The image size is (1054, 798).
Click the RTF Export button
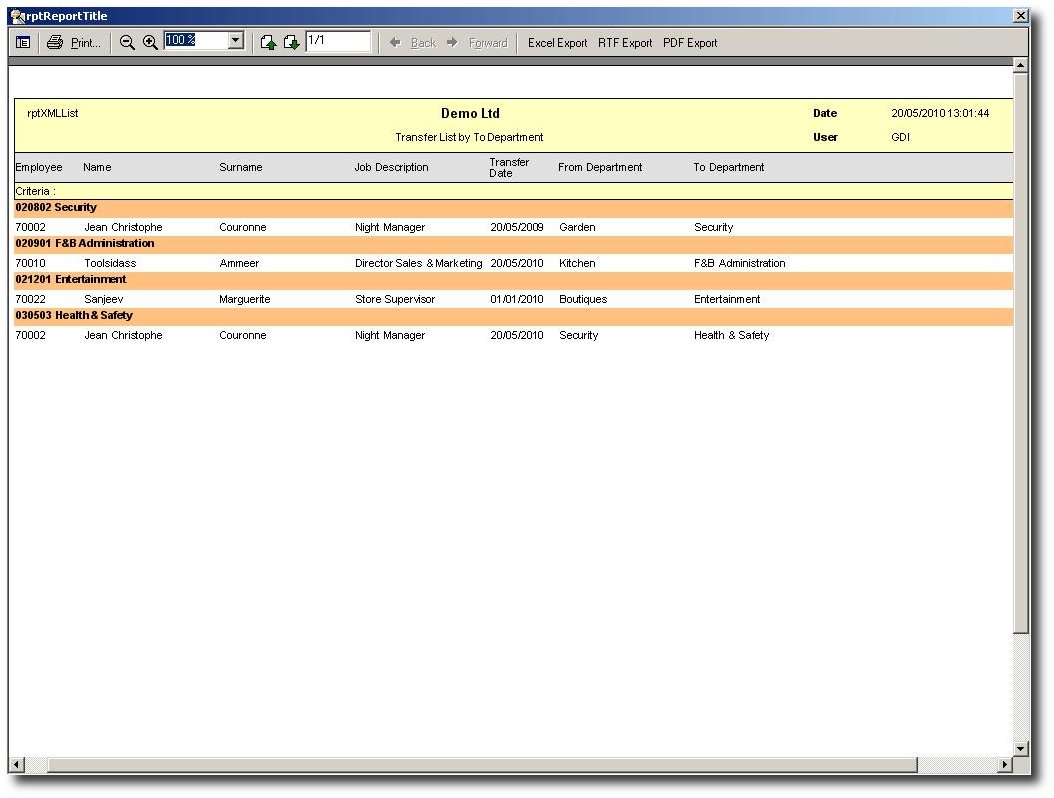click(x=625, y=43)
